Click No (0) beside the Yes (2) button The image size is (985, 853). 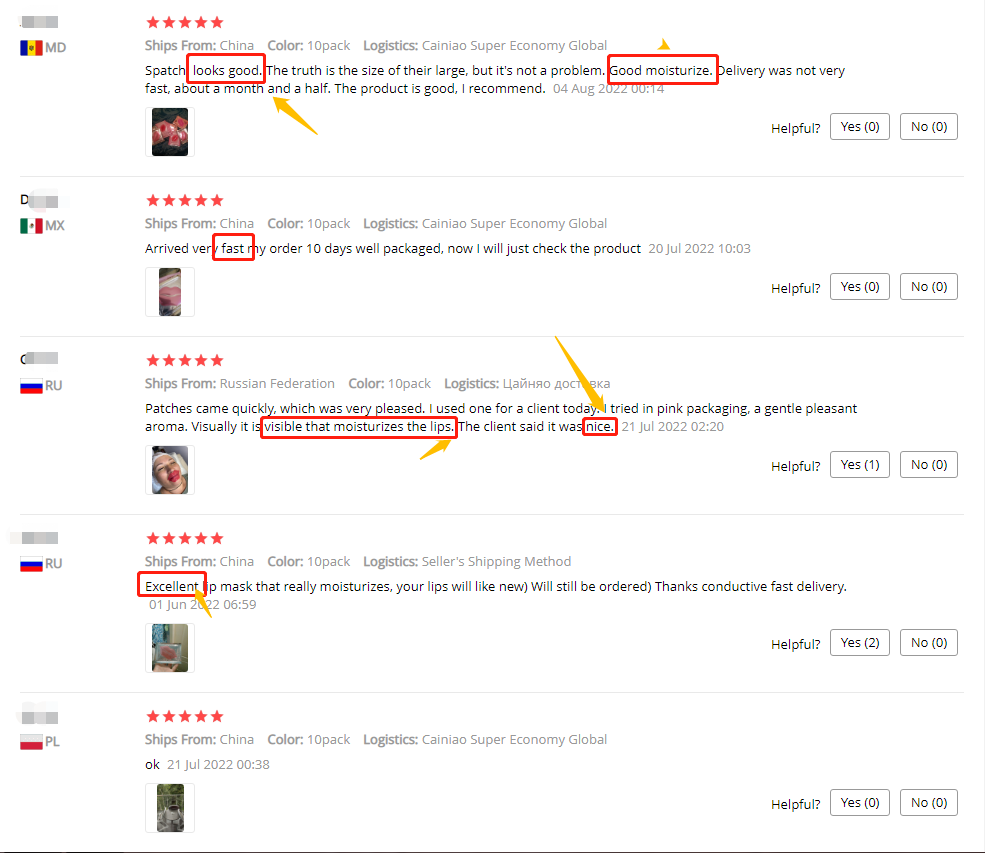coord(928,643)
